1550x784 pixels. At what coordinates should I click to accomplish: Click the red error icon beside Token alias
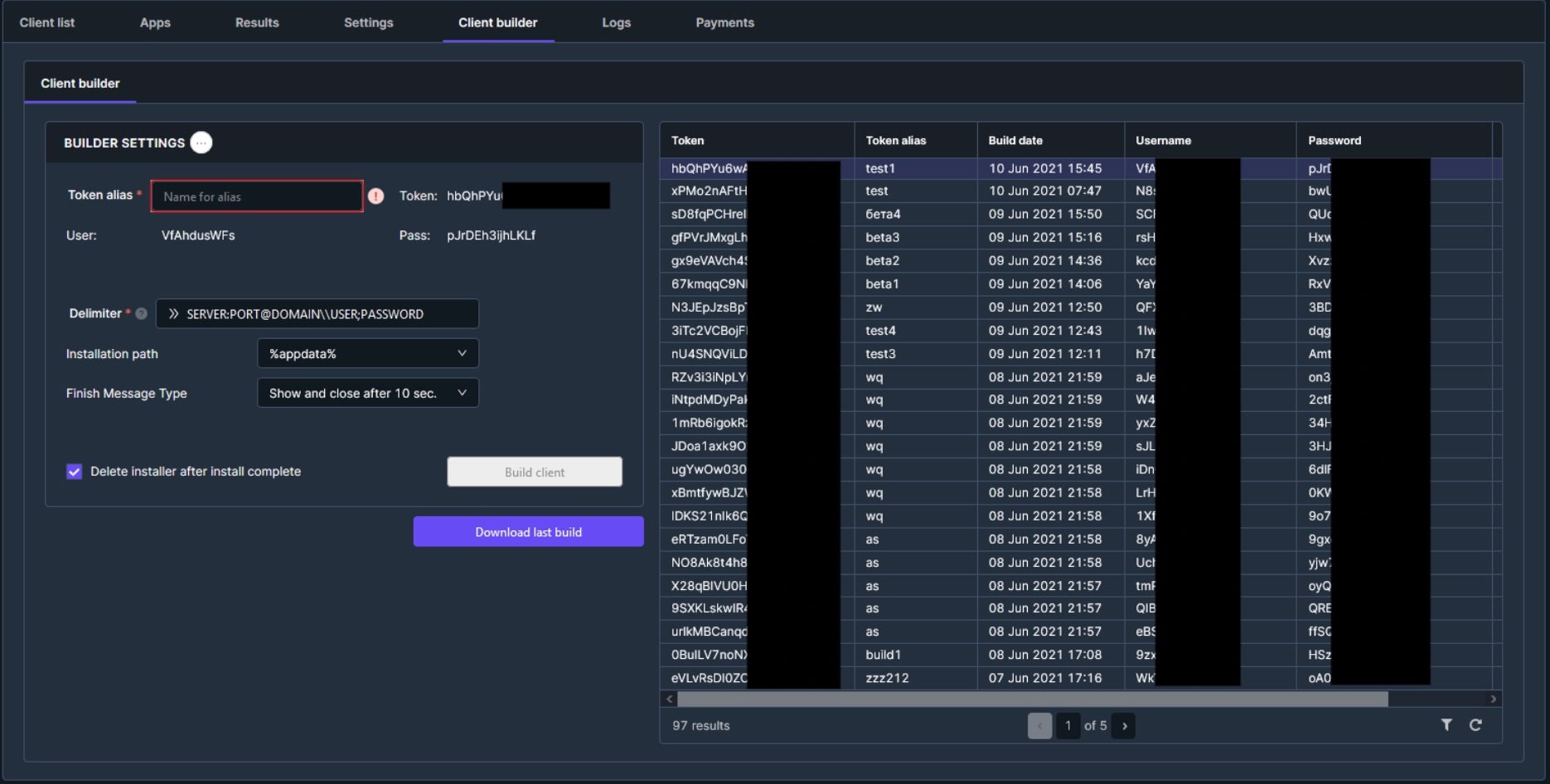click(375, 196)
